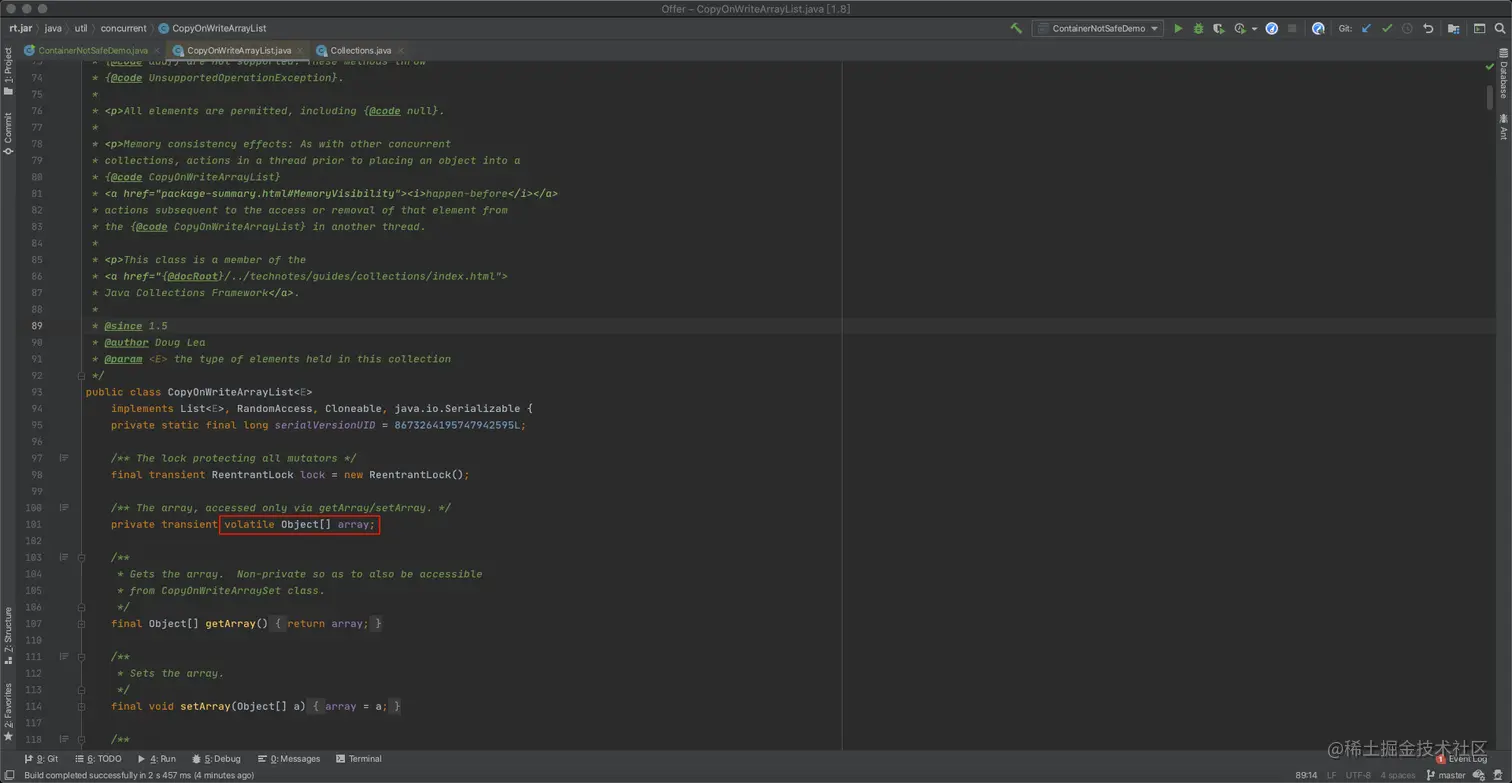Click the first blue gauge icon in the toolbar
Image resolution: width=1512 pixels, height=783 pixels.
1272,29
